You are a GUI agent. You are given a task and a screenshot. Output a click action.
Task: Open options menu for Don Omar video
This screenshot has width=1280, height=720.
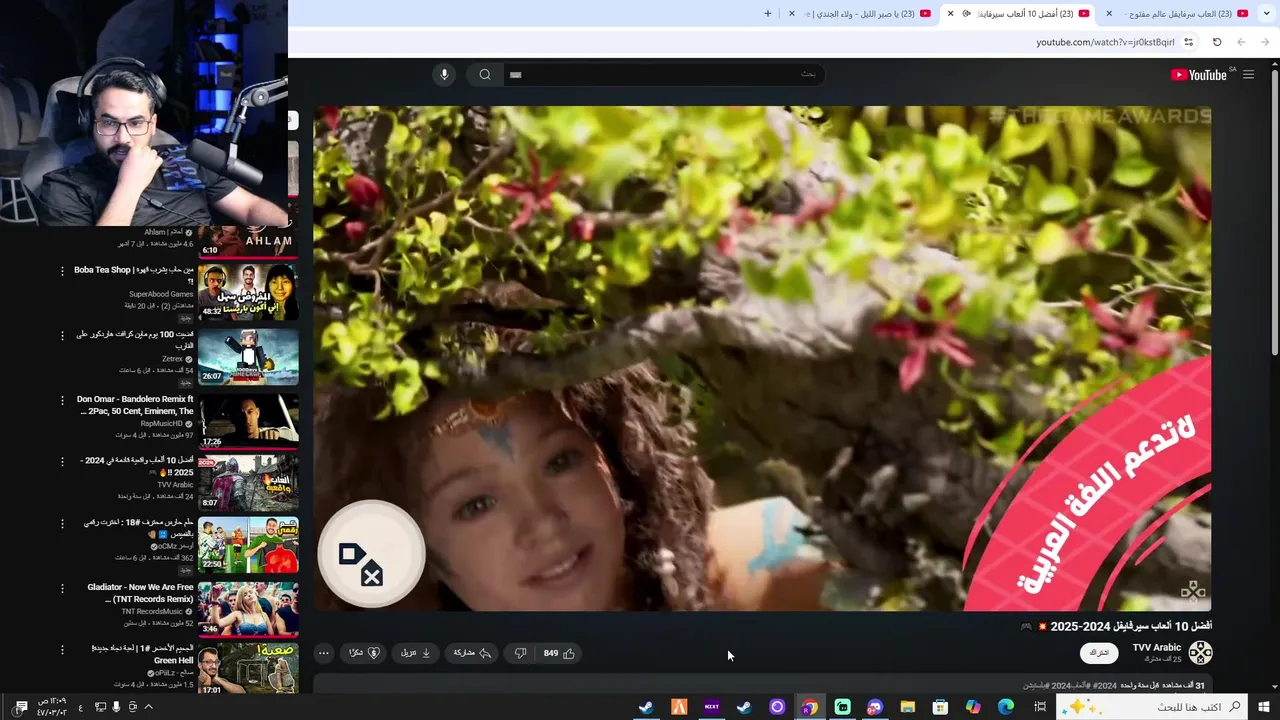[62, 400]
